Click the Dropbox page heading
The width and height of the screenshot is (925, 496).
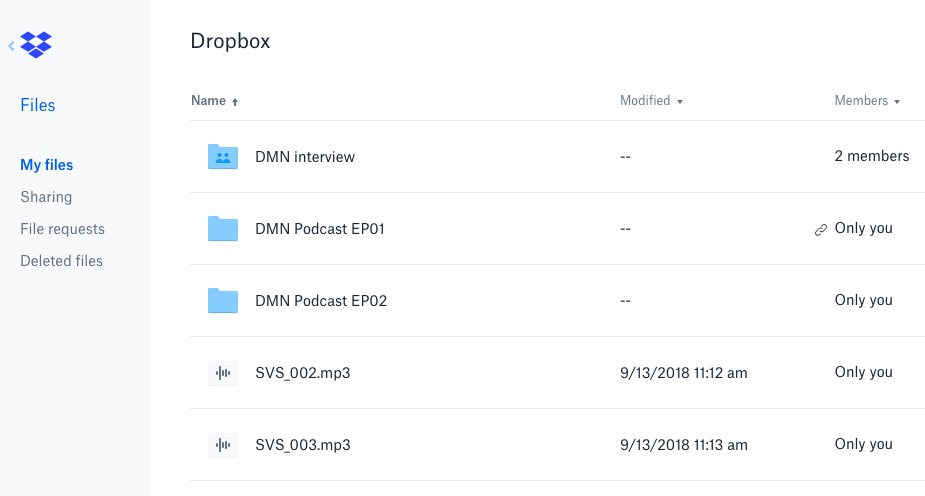[x=230, y=41]
